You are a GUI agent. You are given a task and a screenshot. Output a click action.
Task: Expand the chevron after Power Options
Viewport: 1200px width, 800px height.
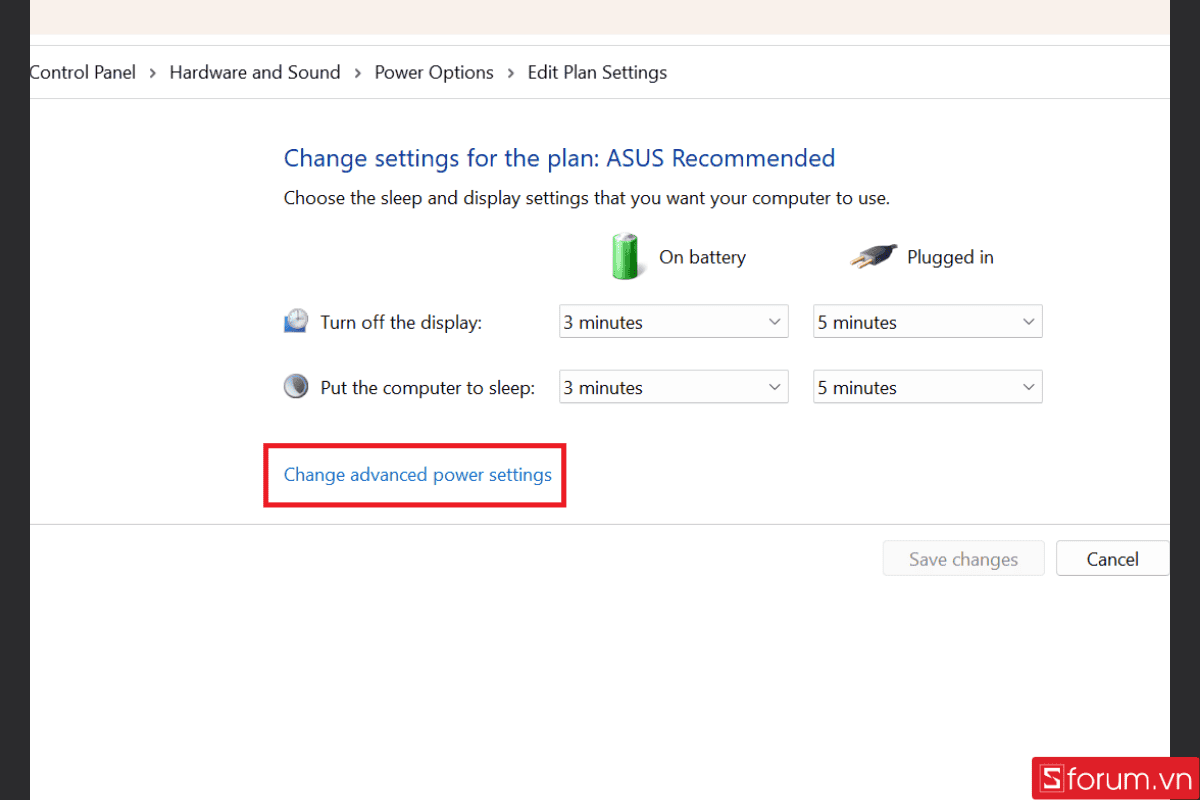pos(510,72)
